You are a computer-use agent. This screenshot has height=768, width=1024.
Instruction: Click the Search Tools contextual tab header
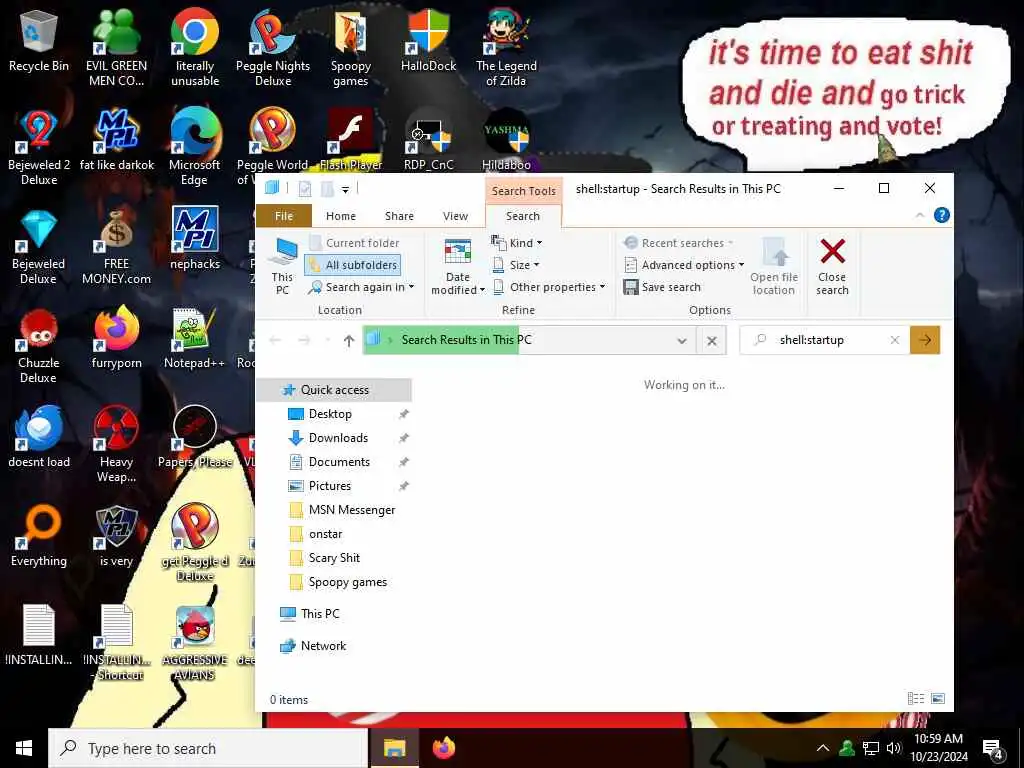pyautogui.click(x=524, y=191)
